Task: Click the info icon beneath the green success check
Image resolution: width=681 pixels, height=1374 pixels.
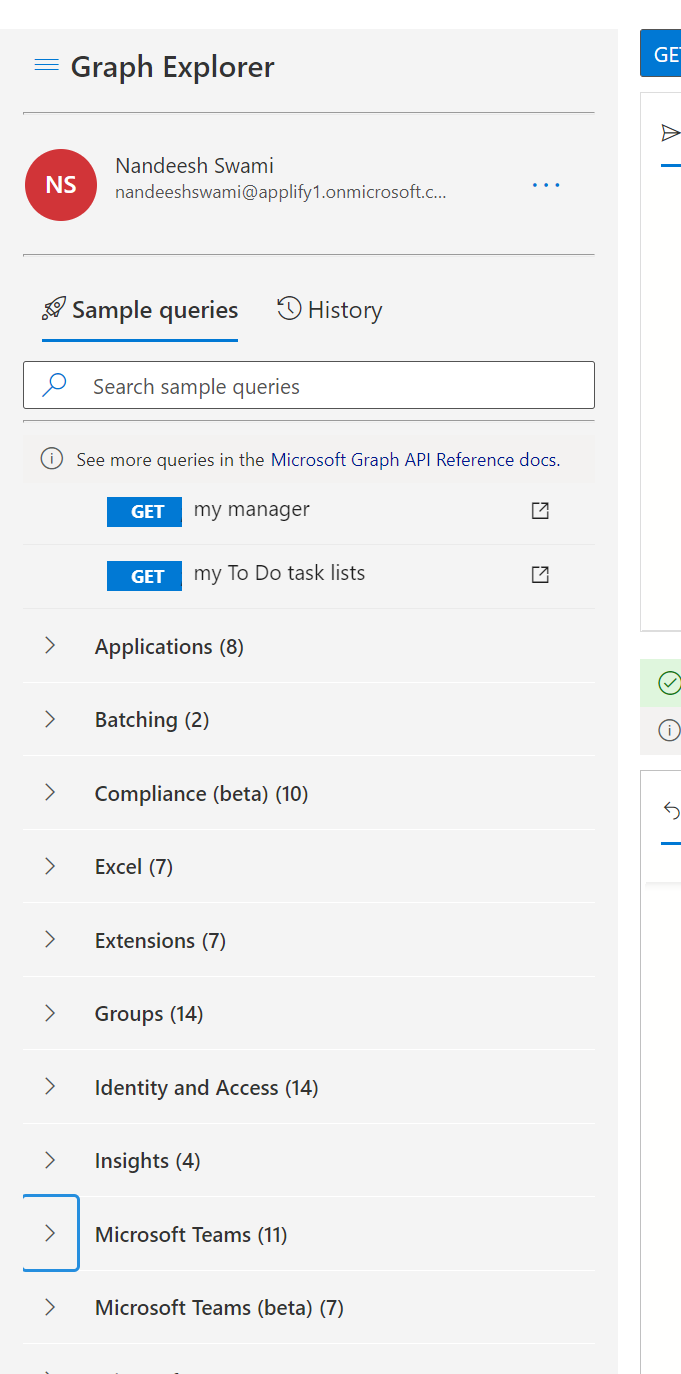Action: [669, 730]
